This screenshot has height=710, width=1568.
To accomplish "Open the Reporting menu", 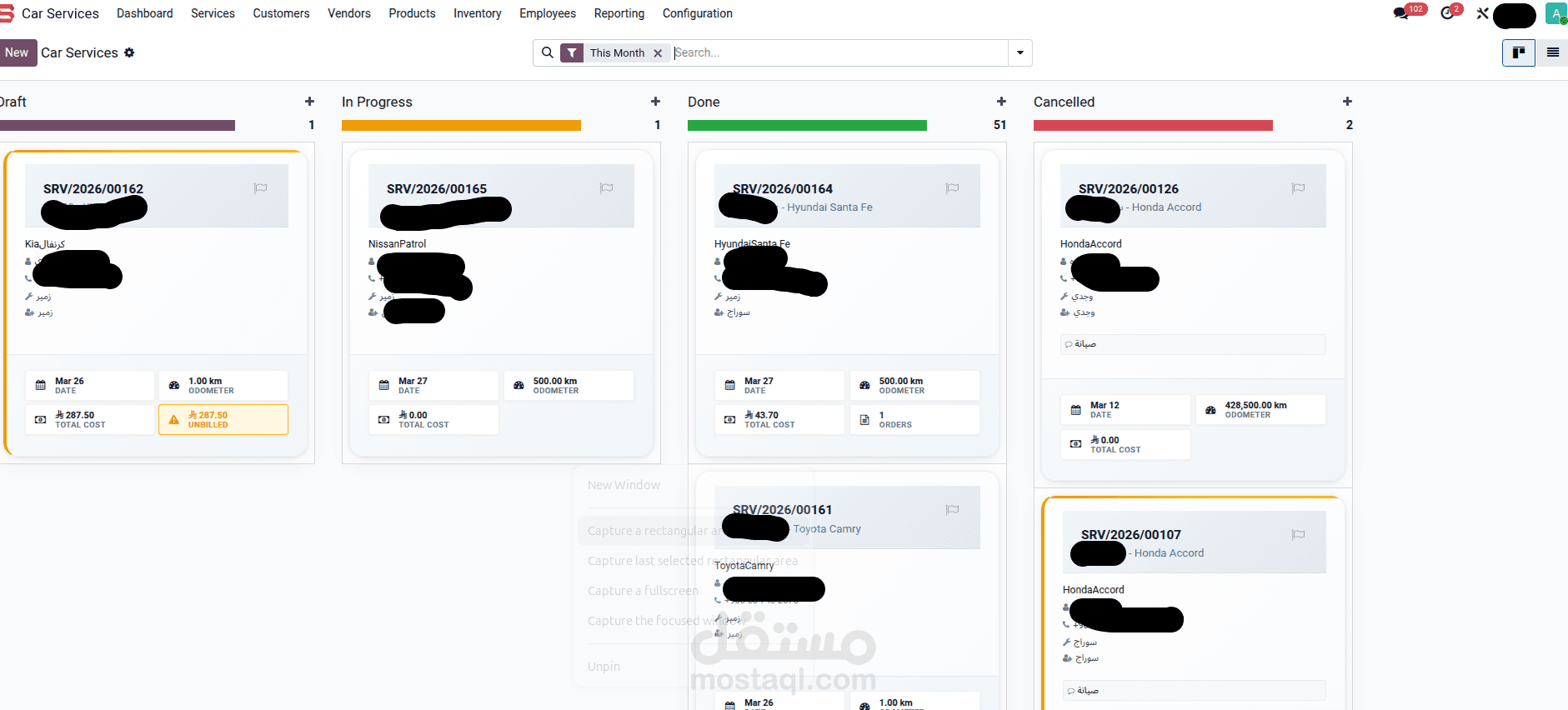I will [x=619, y=13].
